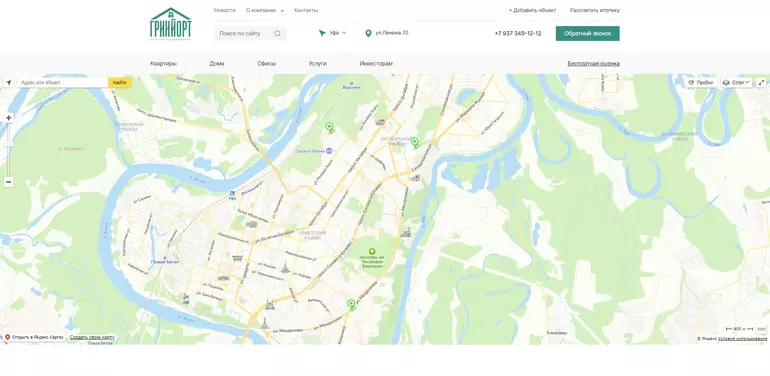770x376 pixels.
Task: Click the city location arrow icon
Action: (322, 33)
